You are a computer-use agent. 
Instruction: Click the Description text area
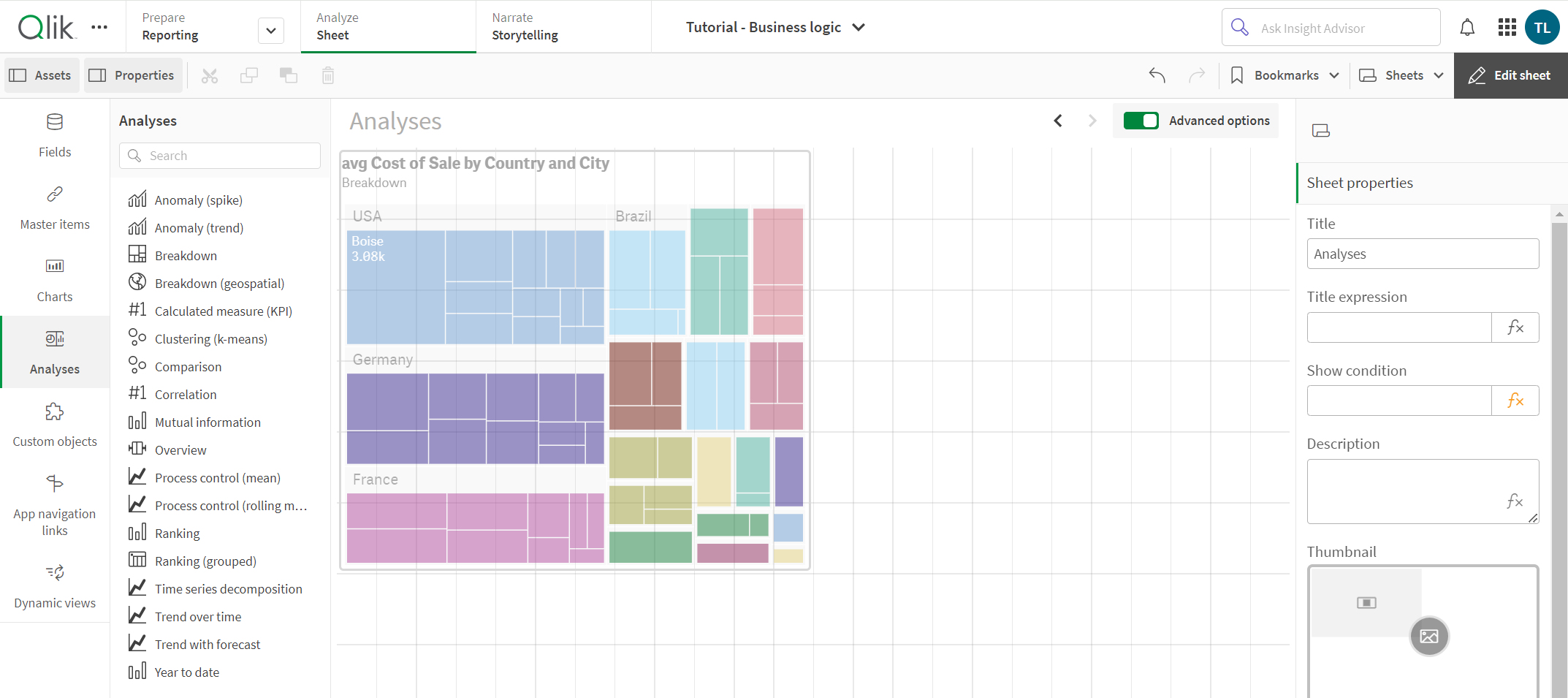tap(1423, 491)
